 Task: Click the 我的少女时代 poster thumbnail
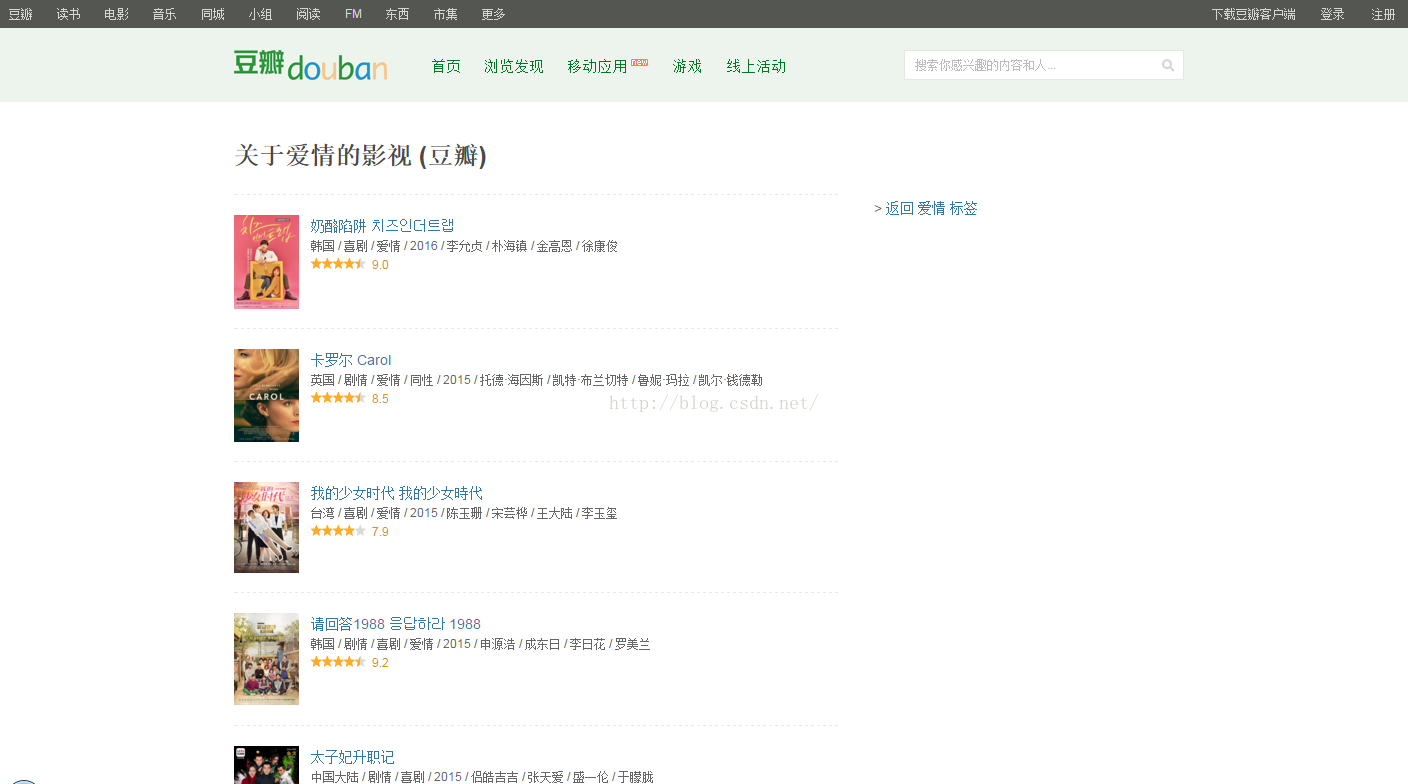pyautogui.click(x=266, y=527)
